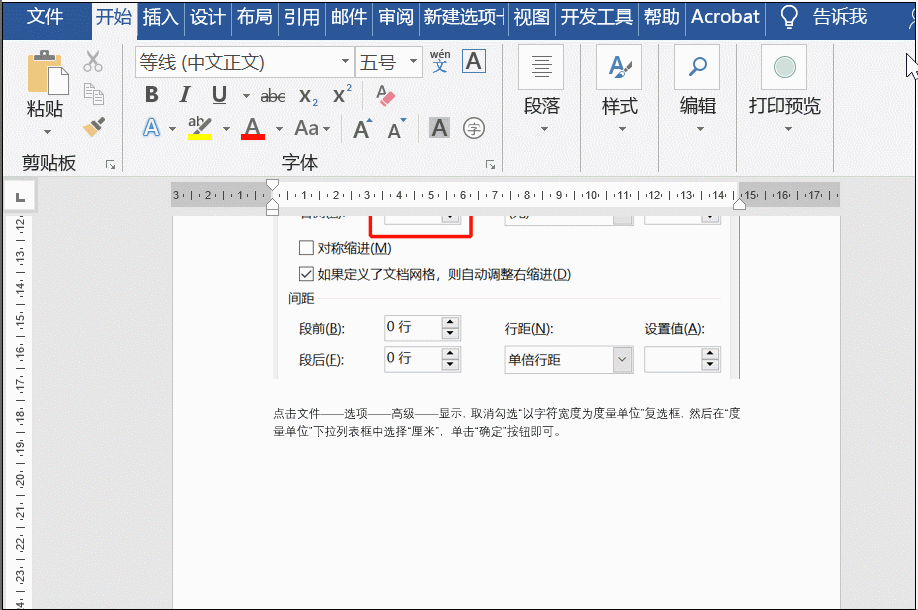Apply Character Border (boxed A)
This screenshot has width=918, height=610.
click(x=474, y=61)
